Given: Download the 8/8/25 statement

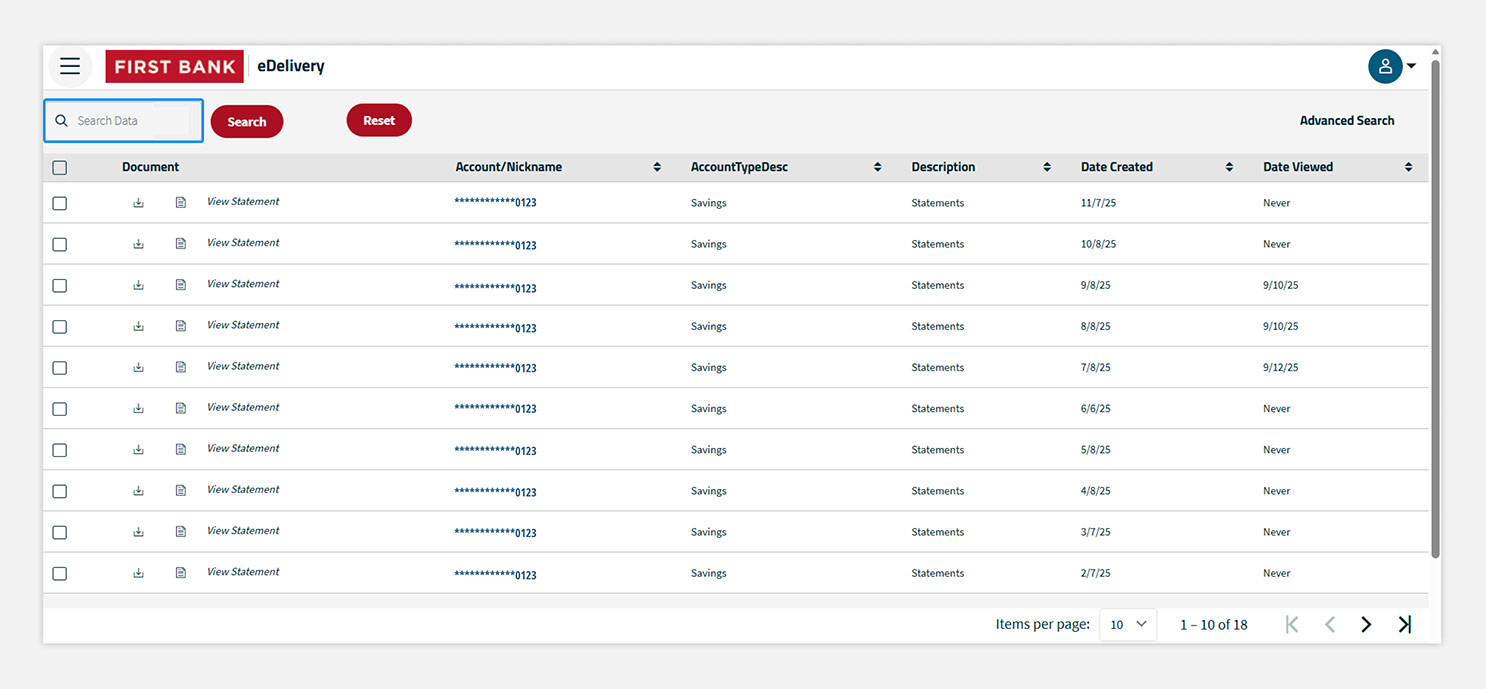Looking at the screenshot, I should [139, 326].
